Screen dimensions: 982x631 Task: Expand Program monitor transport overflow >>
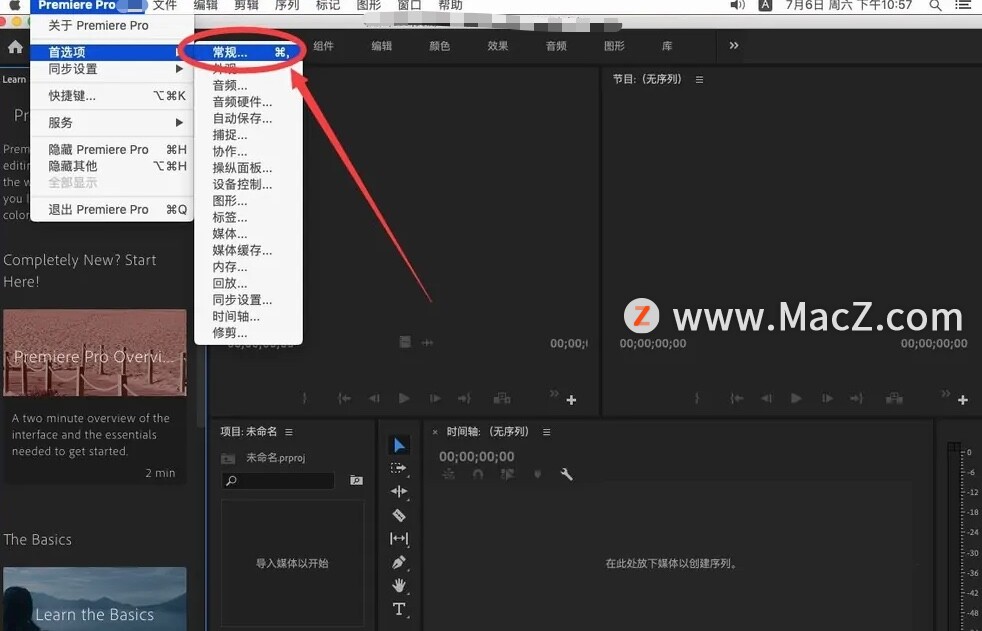(x=946, y=393)
